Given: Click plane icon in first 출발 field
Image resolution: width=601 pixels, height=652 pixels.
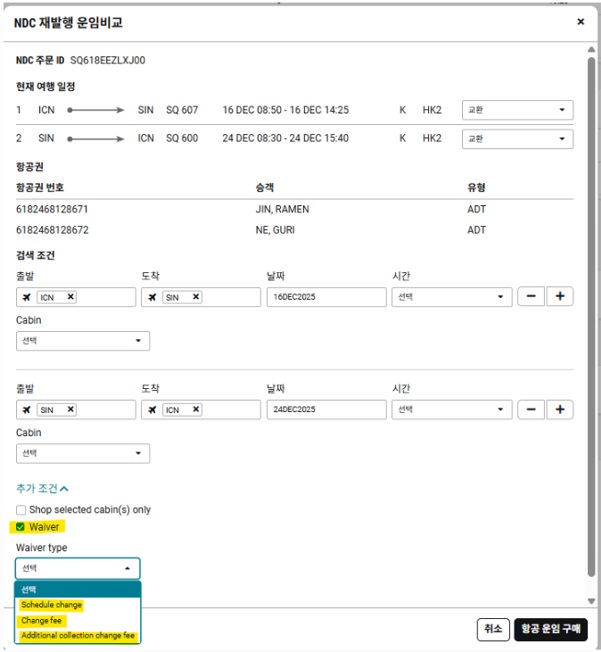Looking at the screenshot, I should 27,297.
